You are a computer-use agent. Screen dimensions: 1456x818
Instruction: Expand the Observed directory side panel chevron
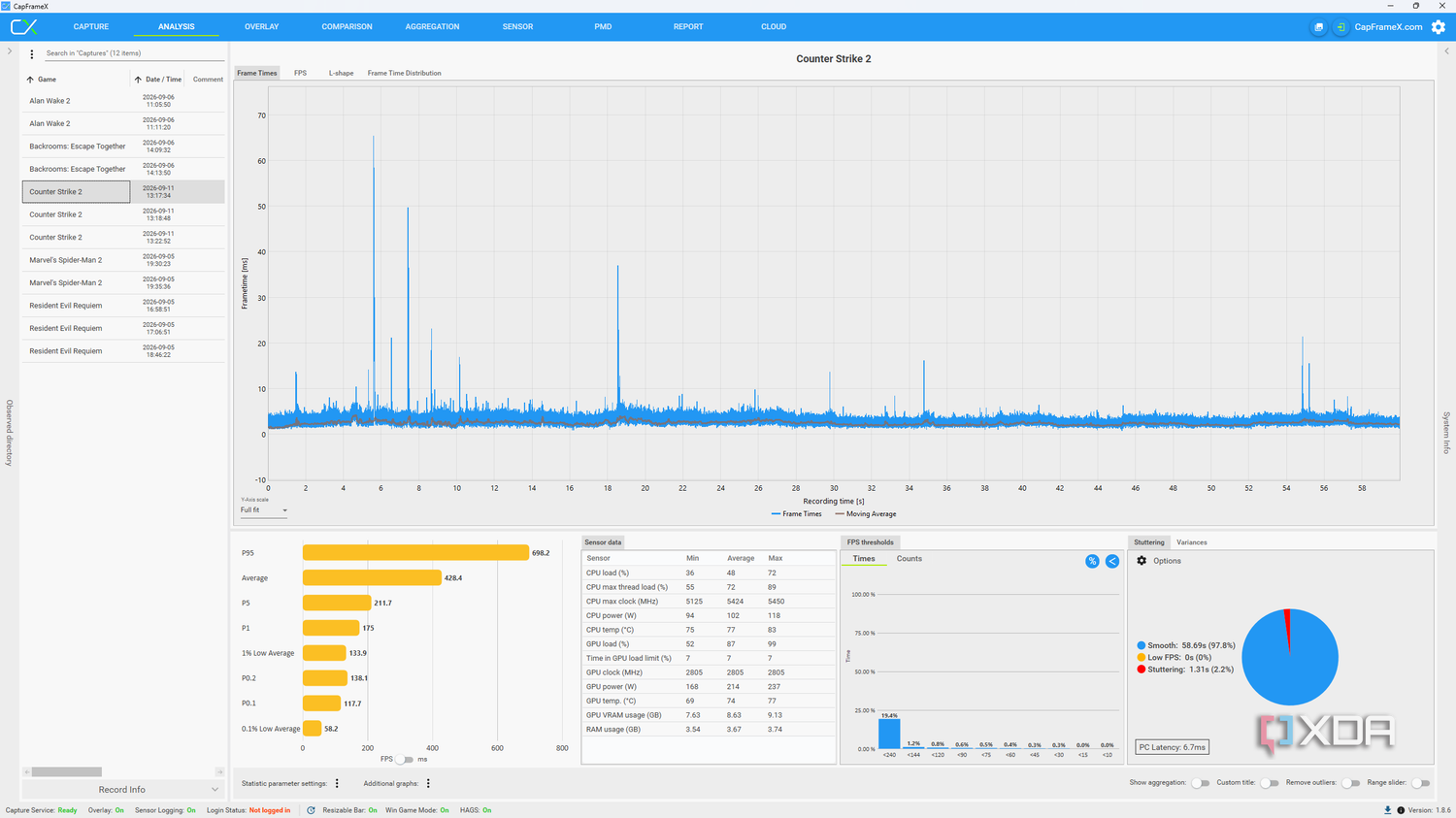click(x=10, y=51)
